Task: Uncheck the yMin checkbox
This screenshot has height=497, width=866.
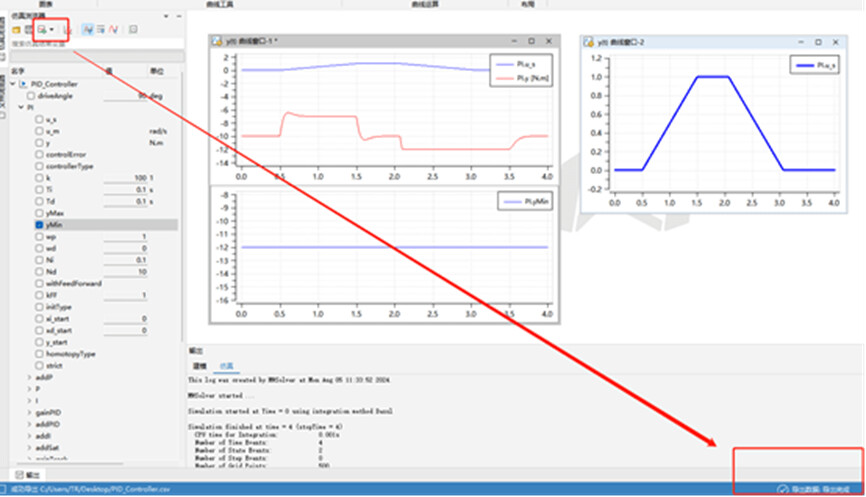Action: [x=39, y=225]
